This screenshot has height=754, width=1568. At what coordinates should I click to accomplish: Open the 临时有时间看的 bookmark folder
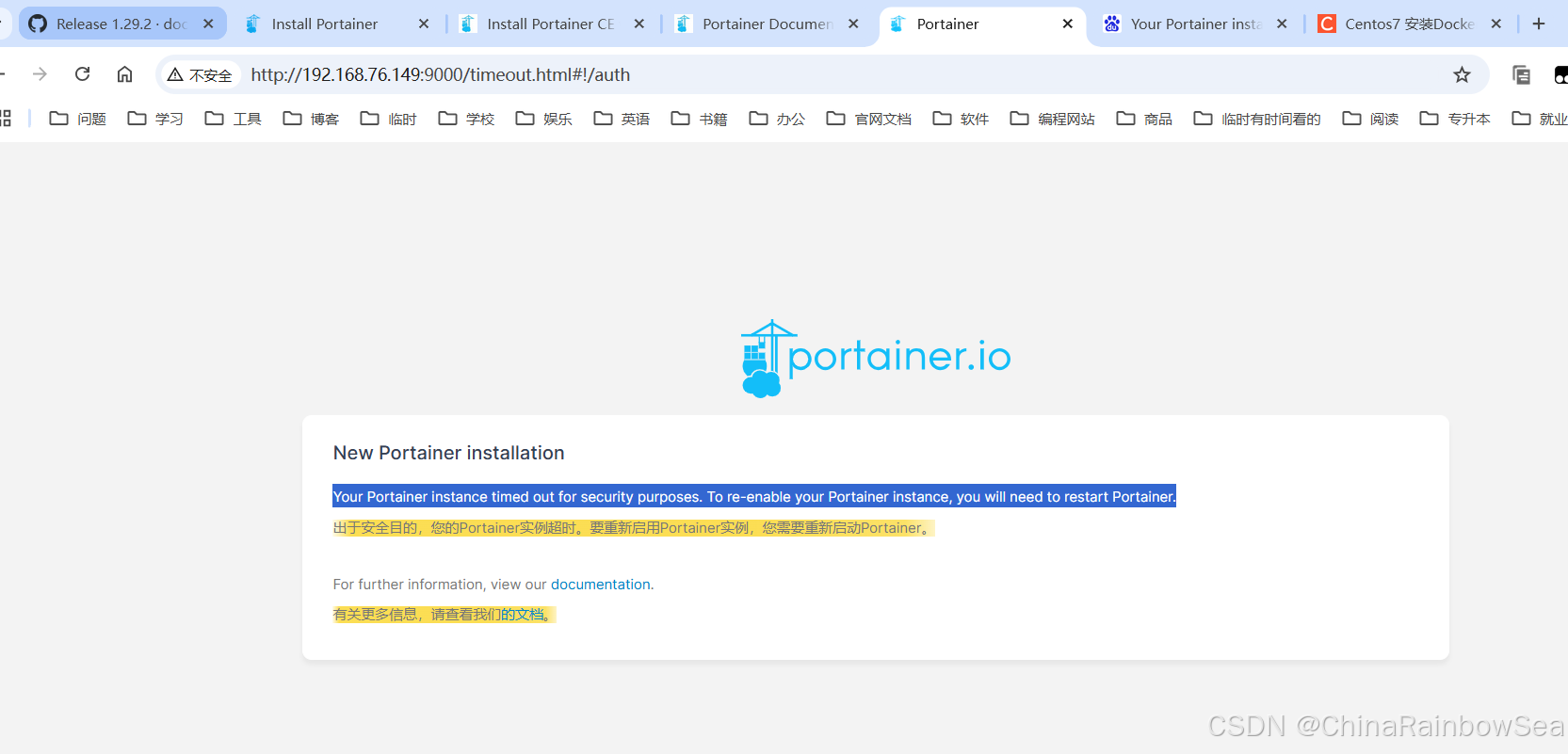click(1257, 119)
